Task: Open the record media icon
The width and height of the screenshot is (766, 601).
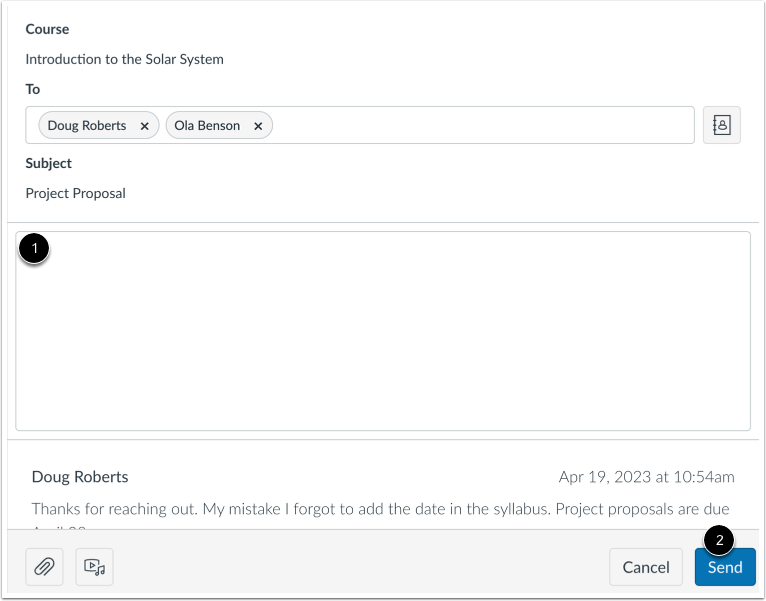Action: [94, 567]
